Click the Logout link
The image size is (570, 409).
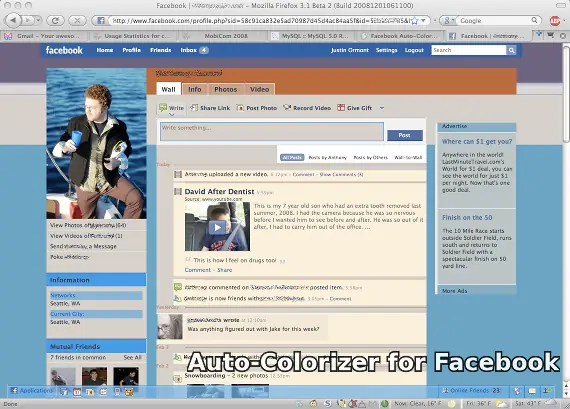pos(414,50)
